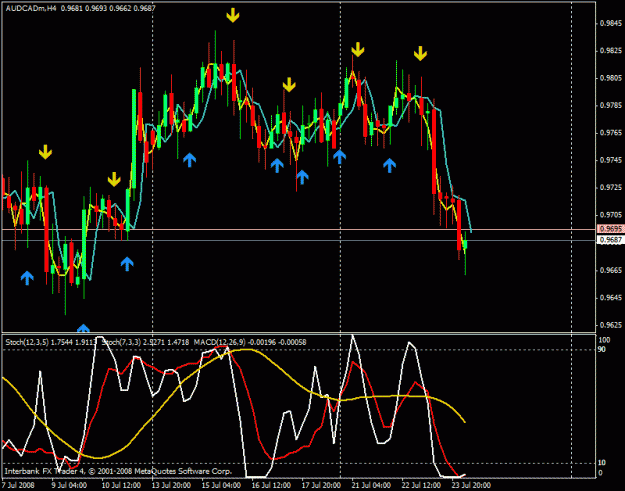The image size is (625, 491).
Task: Click the 10 Jul 12:00 time label
Action: 121,485
